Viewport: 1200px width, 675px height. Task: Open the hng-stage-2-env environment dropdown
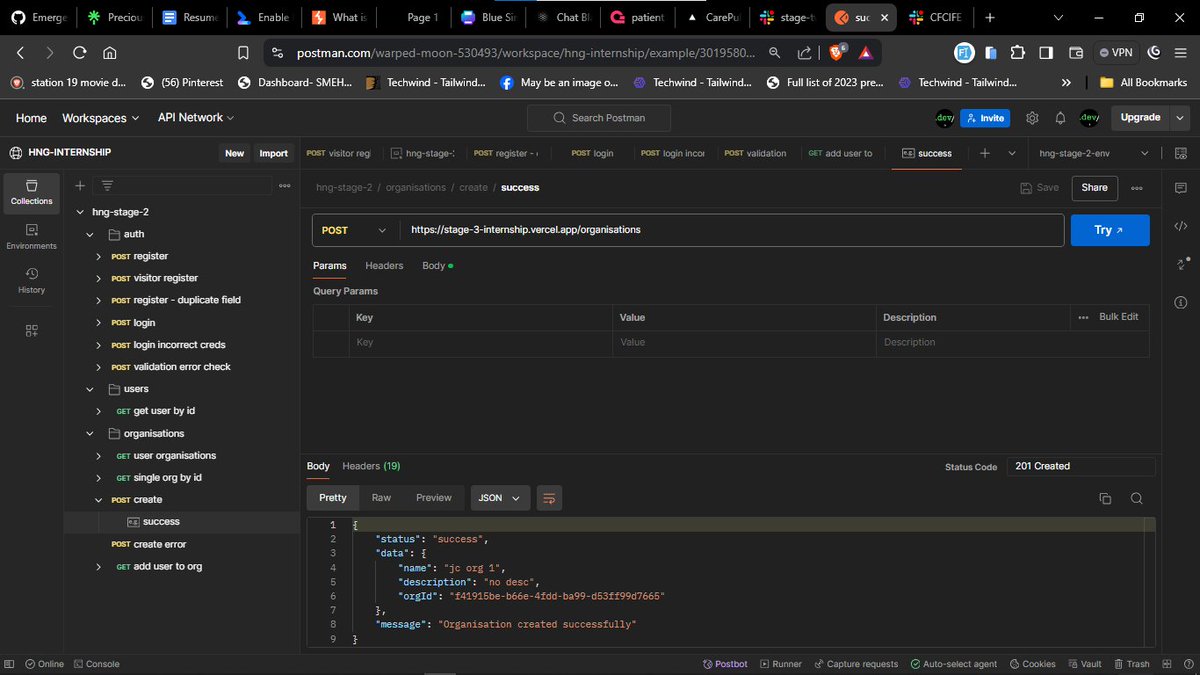(1096, 153)
